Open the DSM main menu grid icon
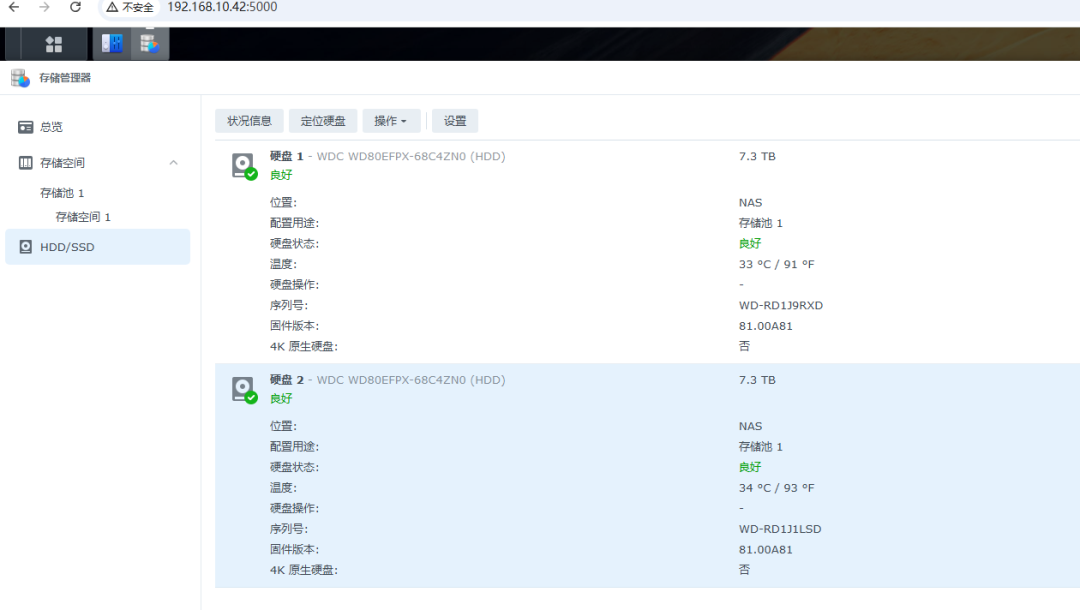 pos(54,44)
